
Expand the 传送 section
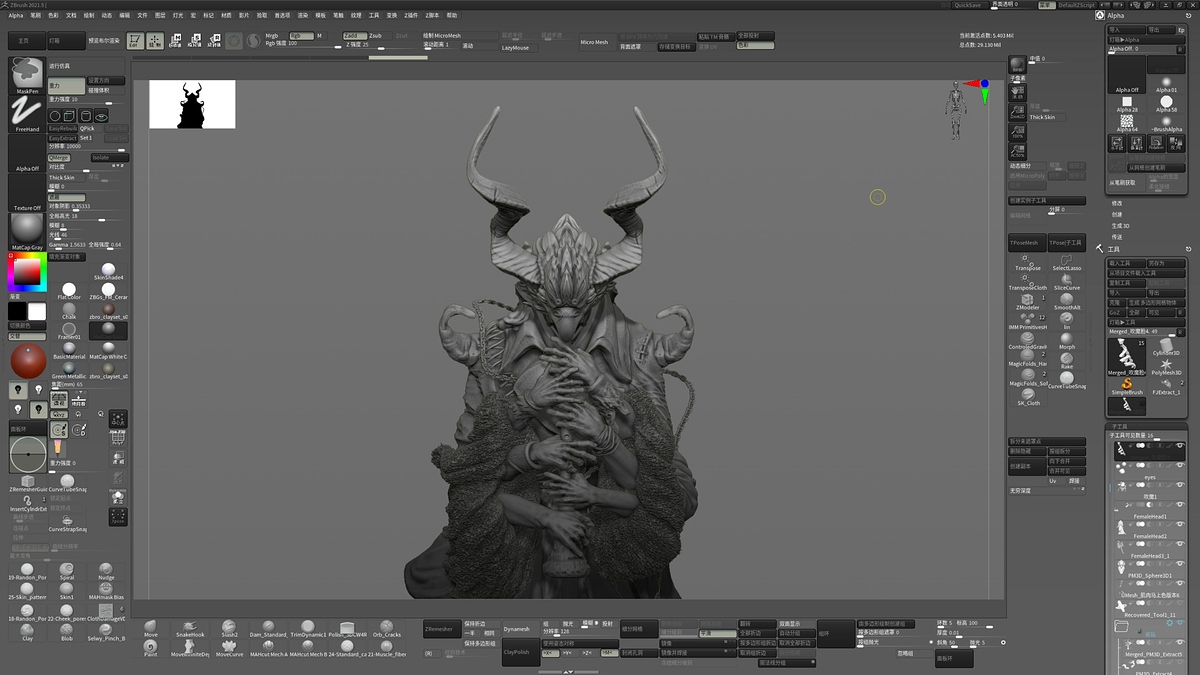click(1117, 237)
